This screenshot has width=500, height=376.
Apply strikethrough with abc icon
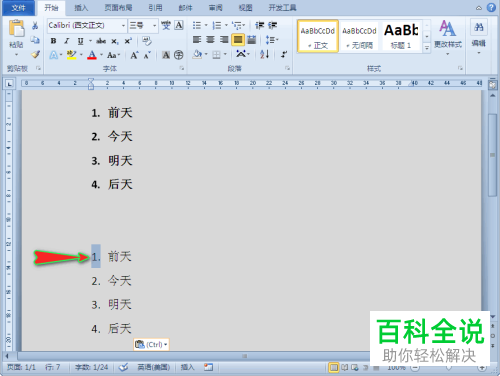101,41
